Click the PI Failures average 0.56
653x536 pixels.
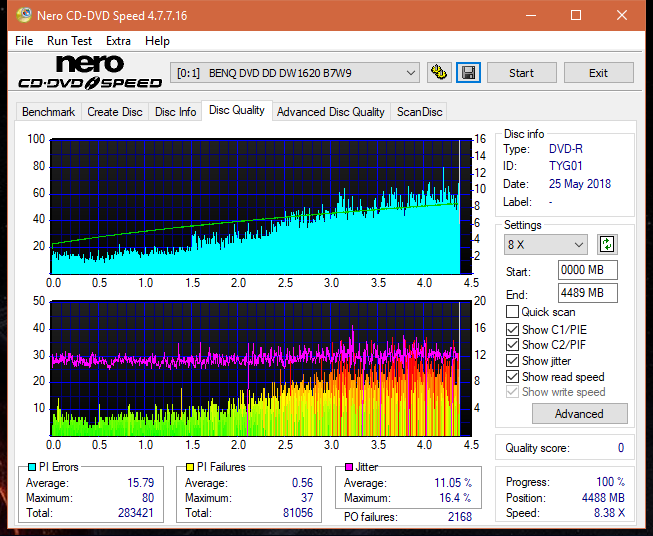302,483
